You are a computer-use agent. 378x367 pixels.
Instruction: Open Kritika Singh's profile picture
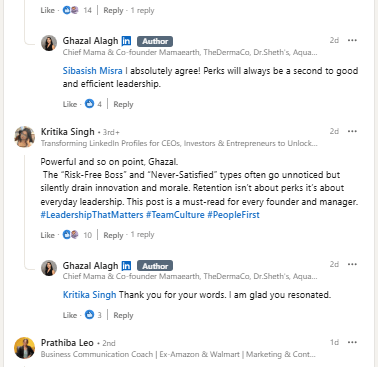24,137
